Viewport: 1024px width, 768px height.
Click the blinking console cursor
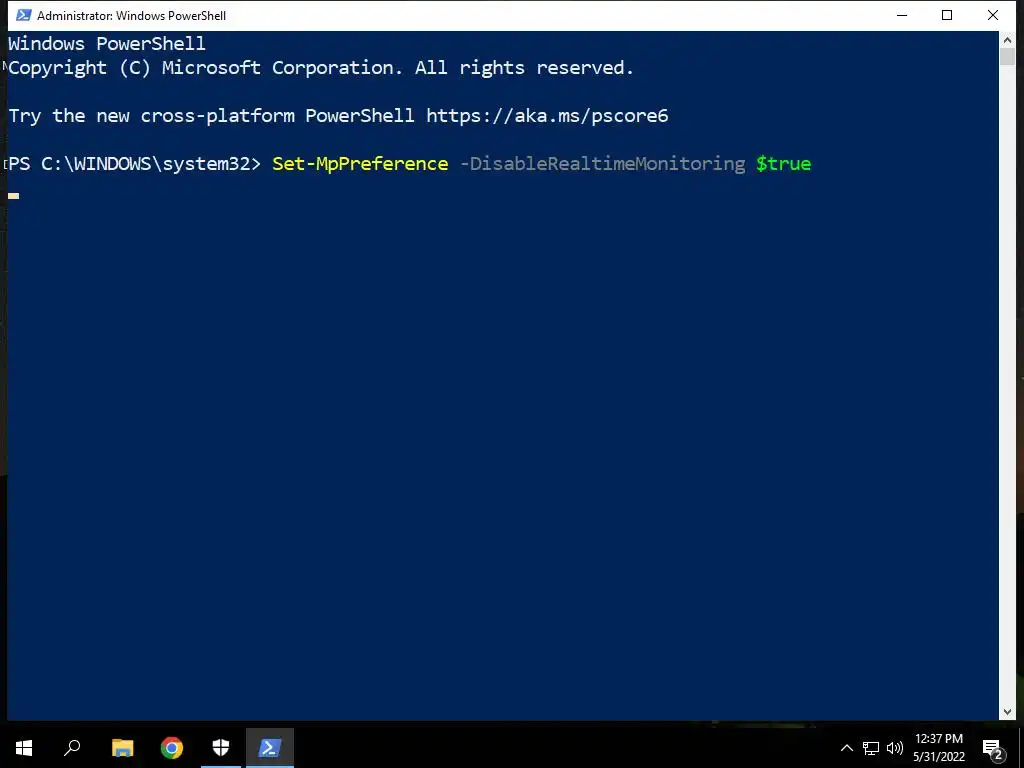pyautogui.click(x=13, y=195)
